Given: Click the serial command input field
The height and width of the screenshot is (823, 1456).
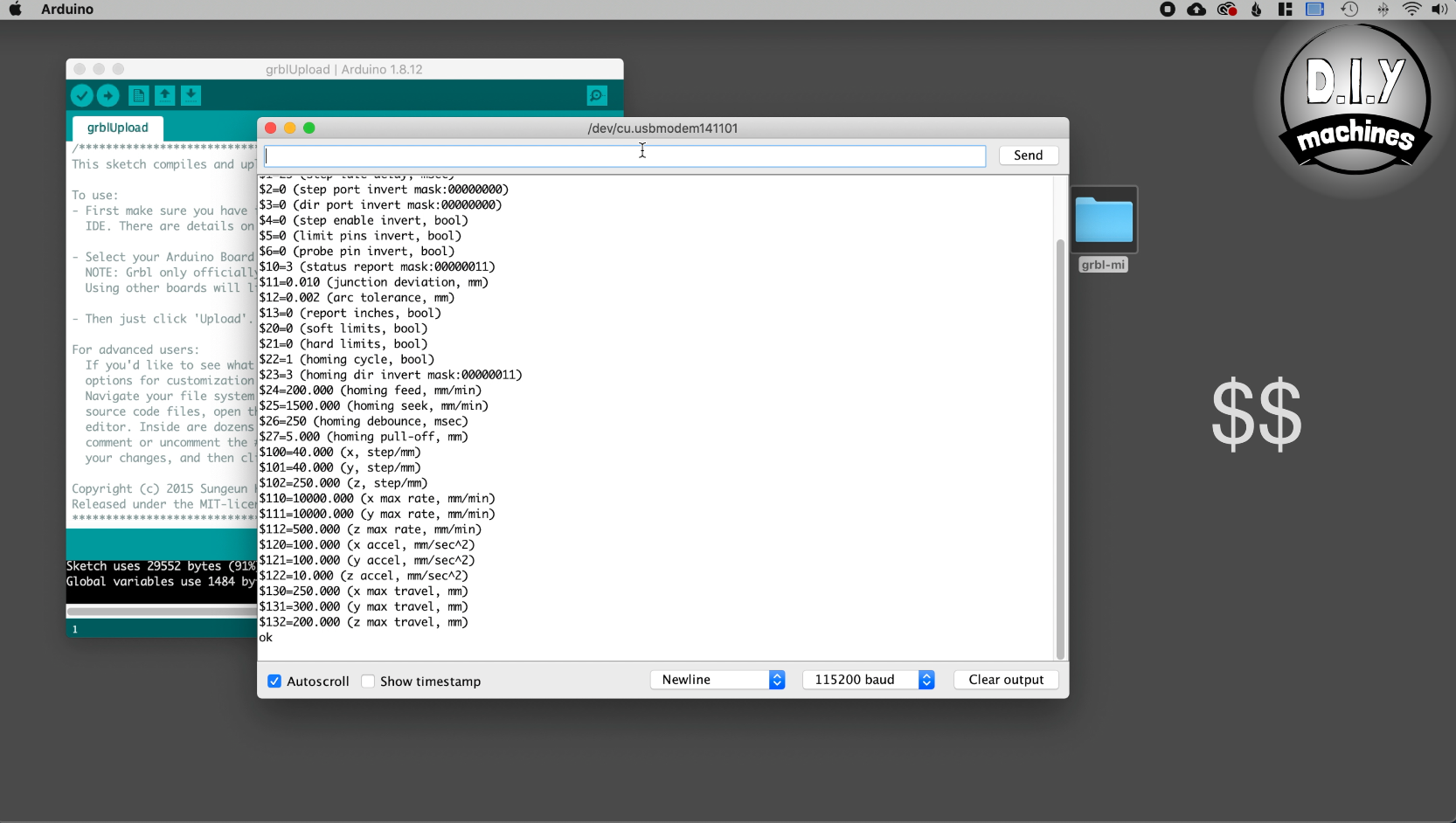Looking at the screenshot, I should point(625,156).
